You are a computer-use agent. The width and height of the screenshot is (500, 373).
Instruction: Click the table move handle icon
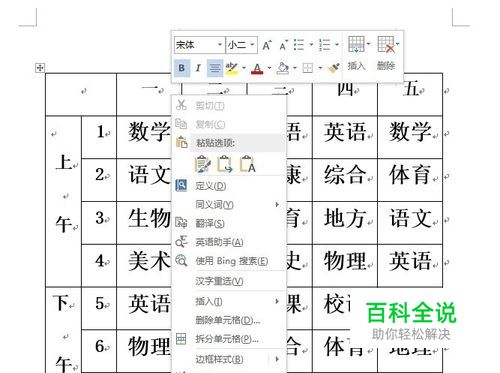click(40, 68)
